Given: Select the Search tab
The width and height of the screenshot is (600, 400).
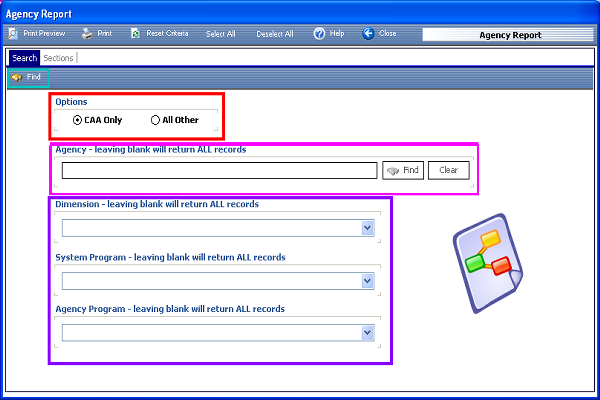Looking at the screenshot, I should [24, 58].
